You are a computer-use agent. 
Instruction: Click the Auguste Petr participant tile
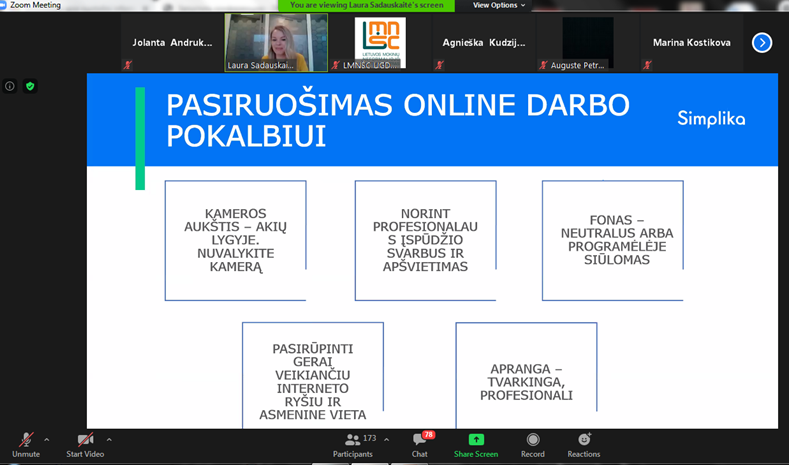tap(587, 42)
